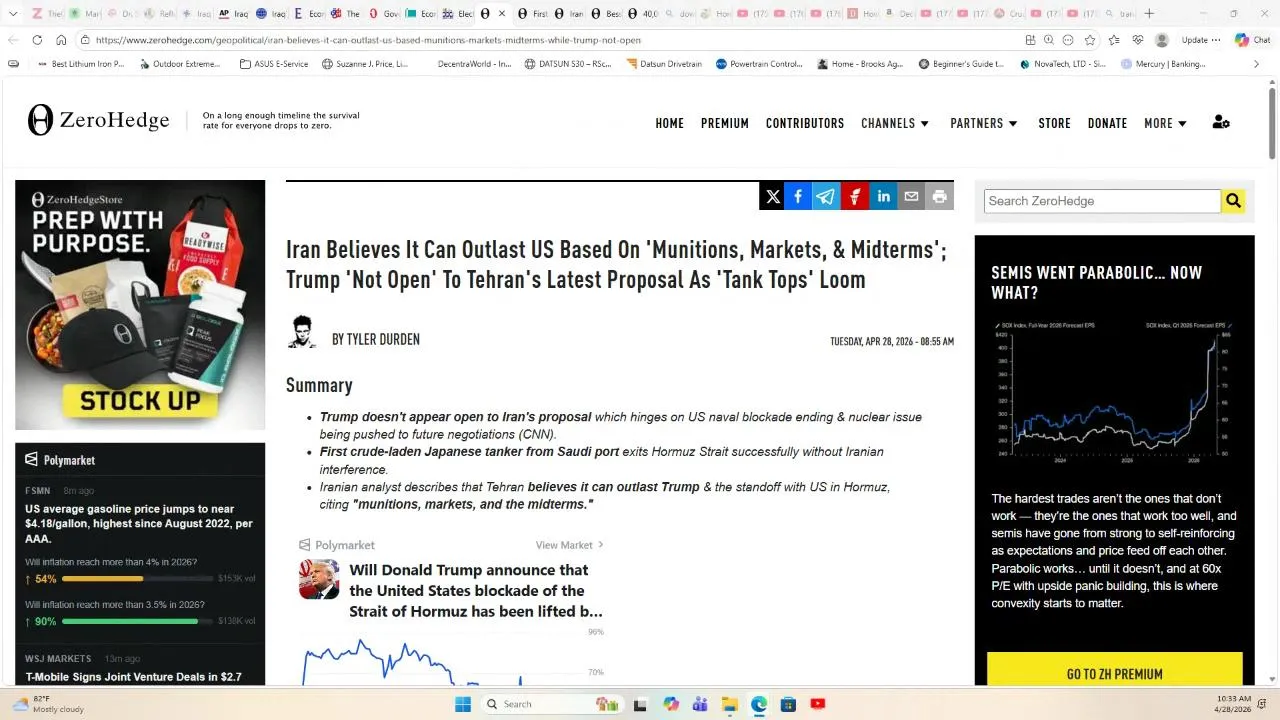Open browser essentials heart icon
Screen dimensions: 1280x720
(1138, 40)
